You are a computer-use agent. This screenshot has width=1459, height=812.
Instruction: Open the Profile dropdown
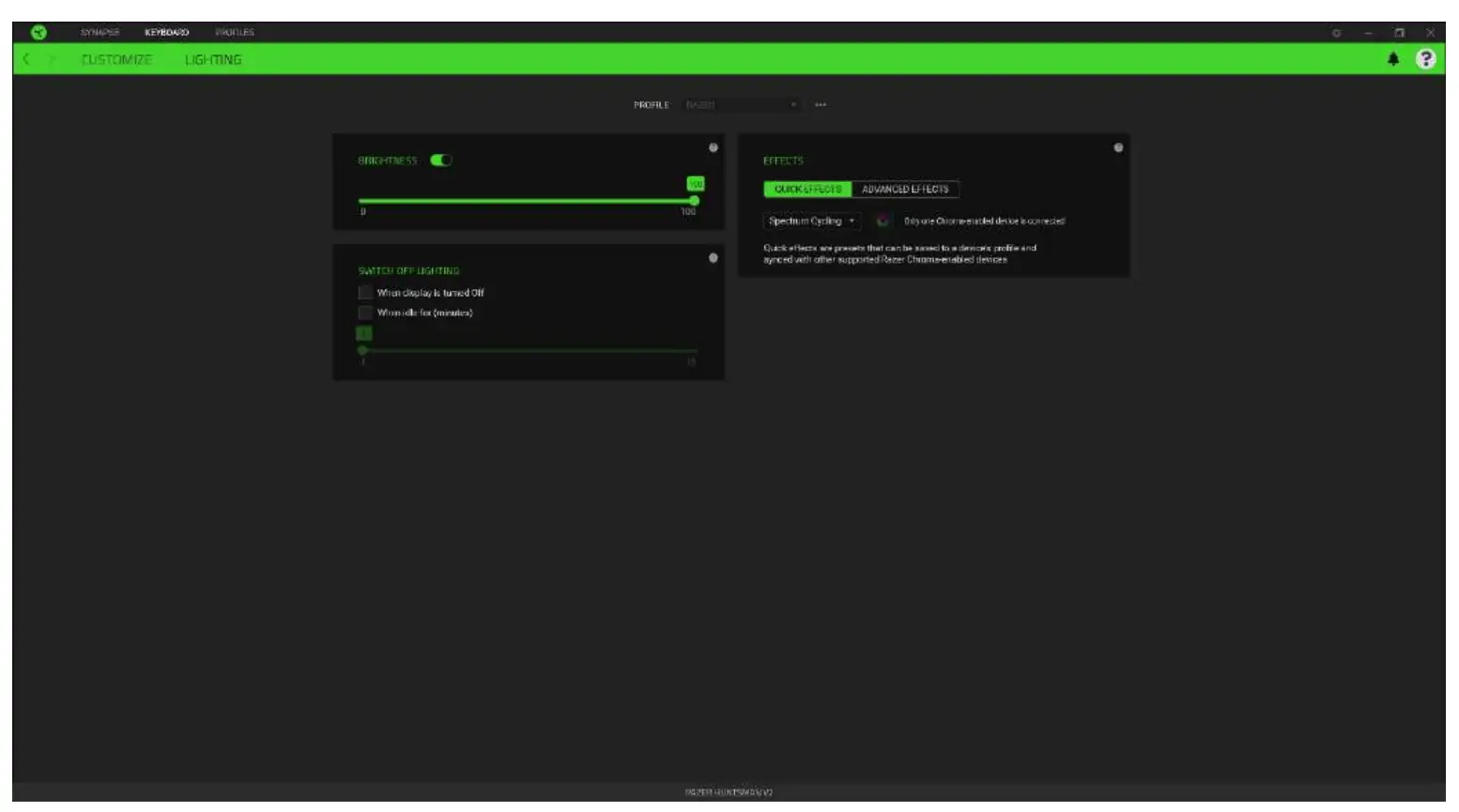pos(742,105)
